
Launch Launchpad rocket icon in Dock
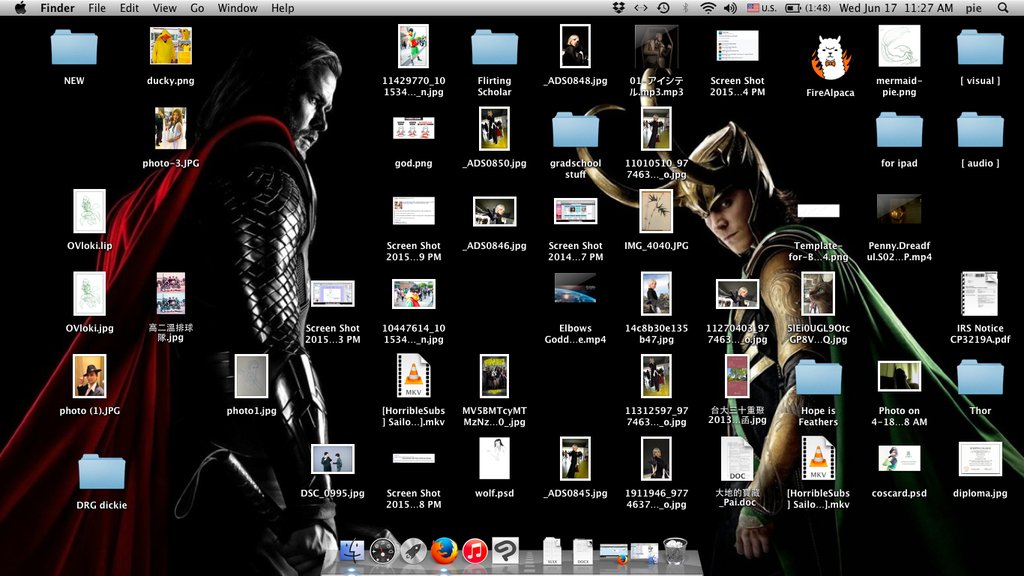[x=413, y=551]
